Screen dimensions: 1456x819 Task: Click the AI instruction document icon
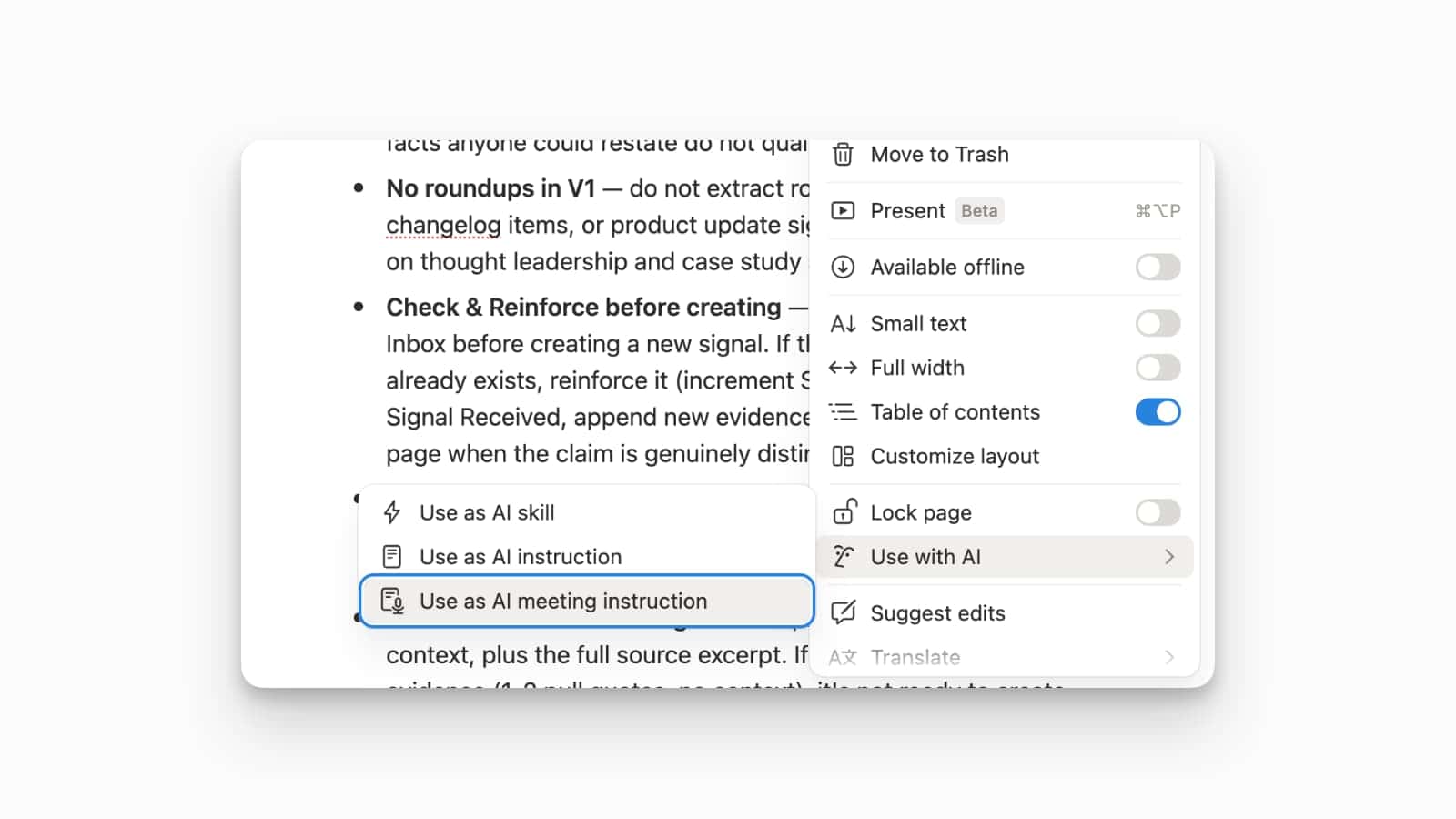click(392, 557)
